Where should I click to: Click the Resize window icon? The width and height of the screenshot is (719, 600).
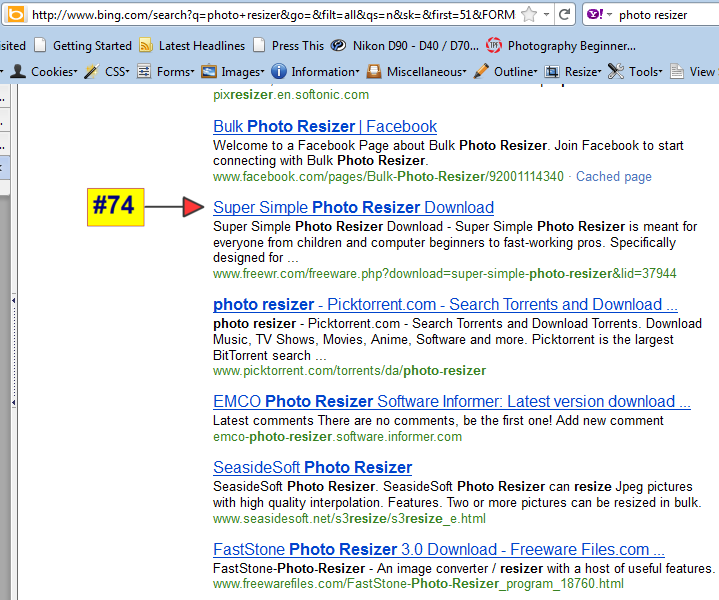tap(552, 72)
